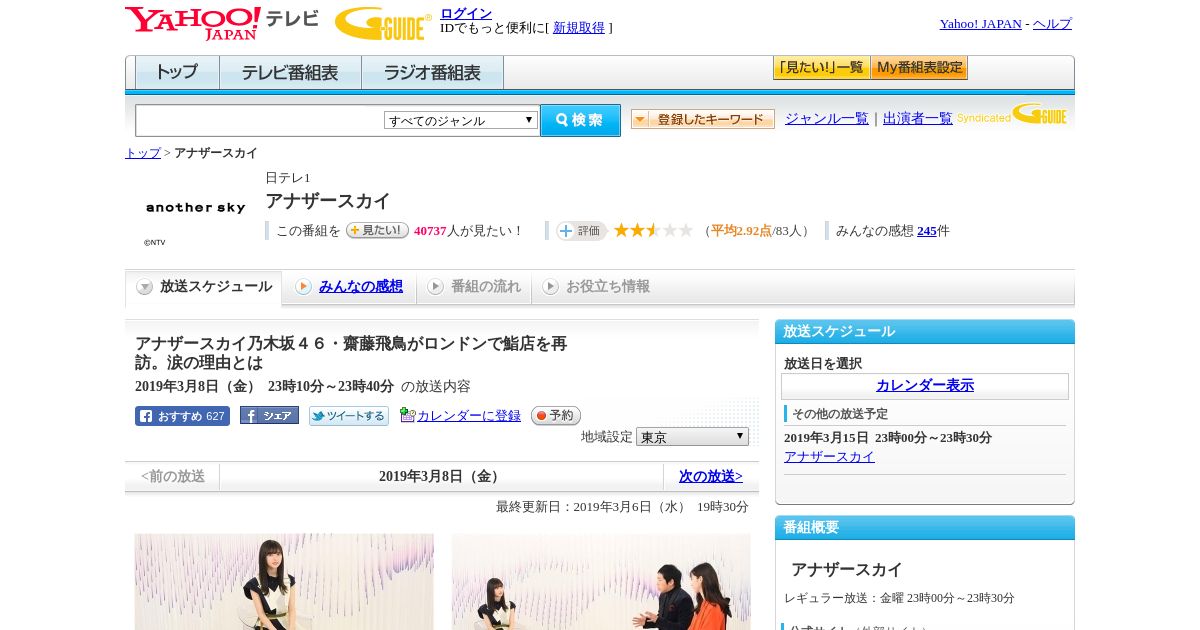Click the 番組の流れ tab arrow icon
1200x630 pixels.
[x=435, y=287]
